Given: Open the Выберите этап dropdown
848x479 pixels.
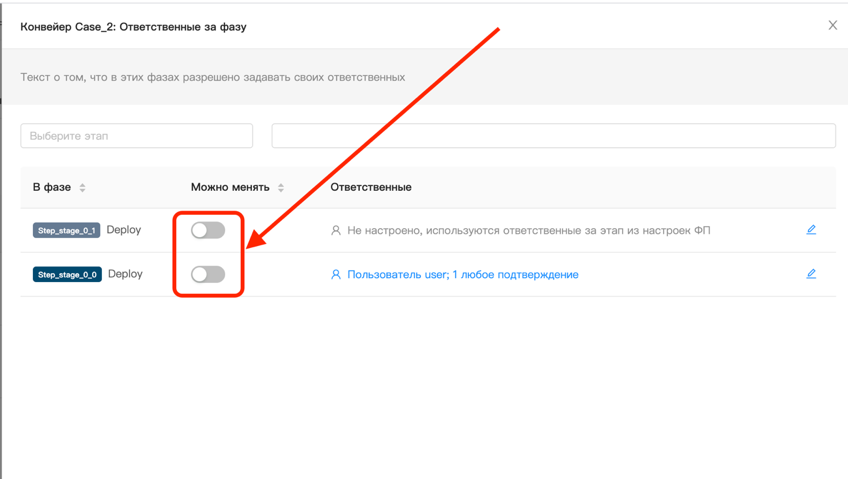Looking at the screenshot, I should point(137,136).
